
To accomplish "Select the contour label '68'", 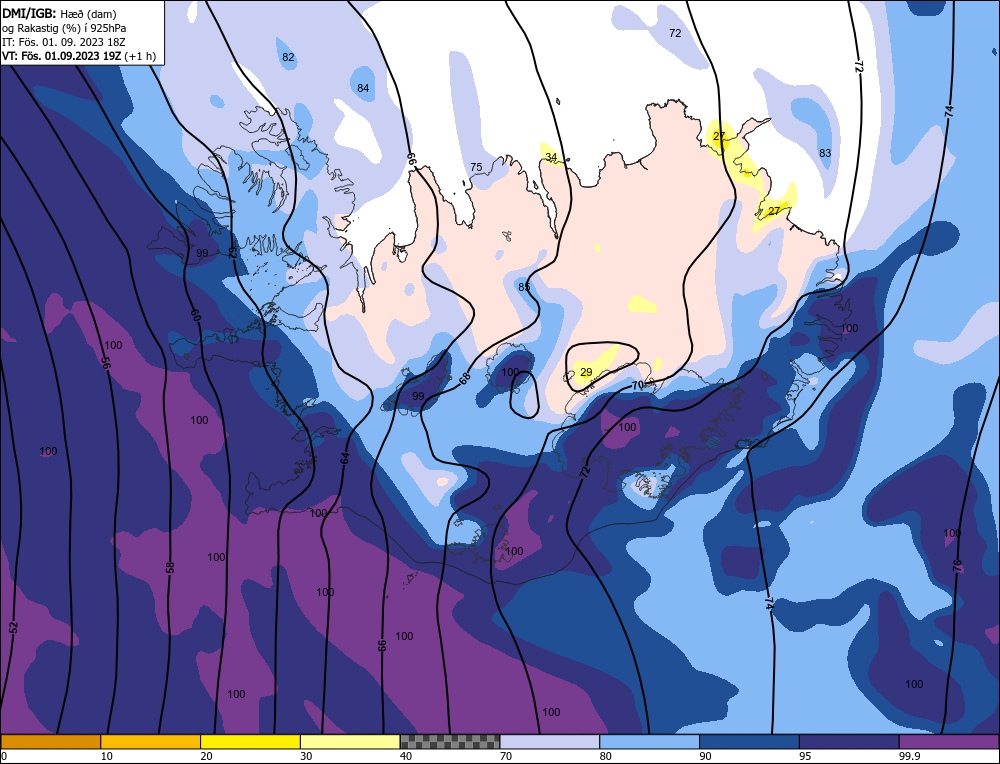I will click(x=466, y=379).
